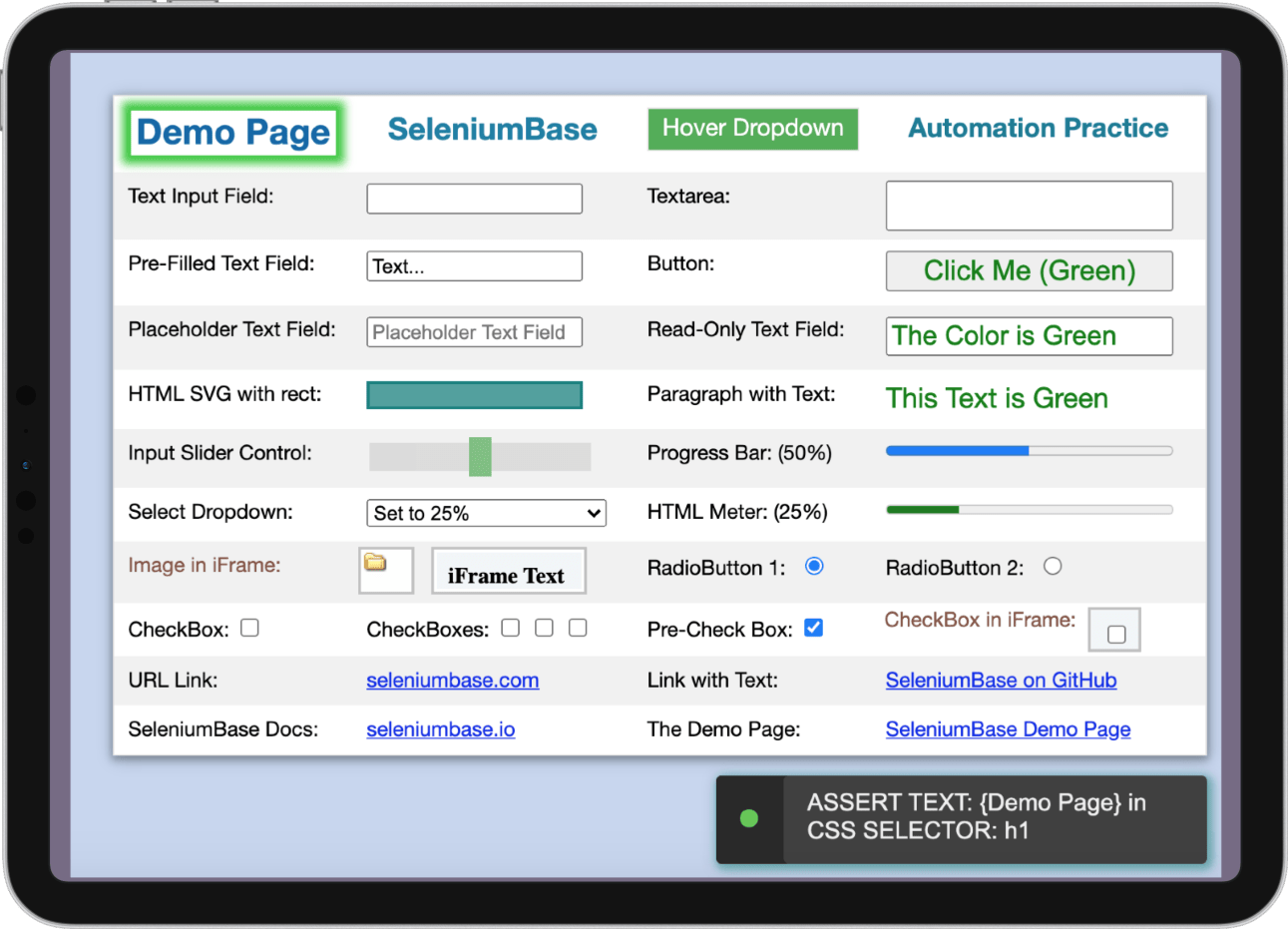Click the folder image in the iFrame
The height and width of the screenshot is (929, 1288).
tap(375, 563)
